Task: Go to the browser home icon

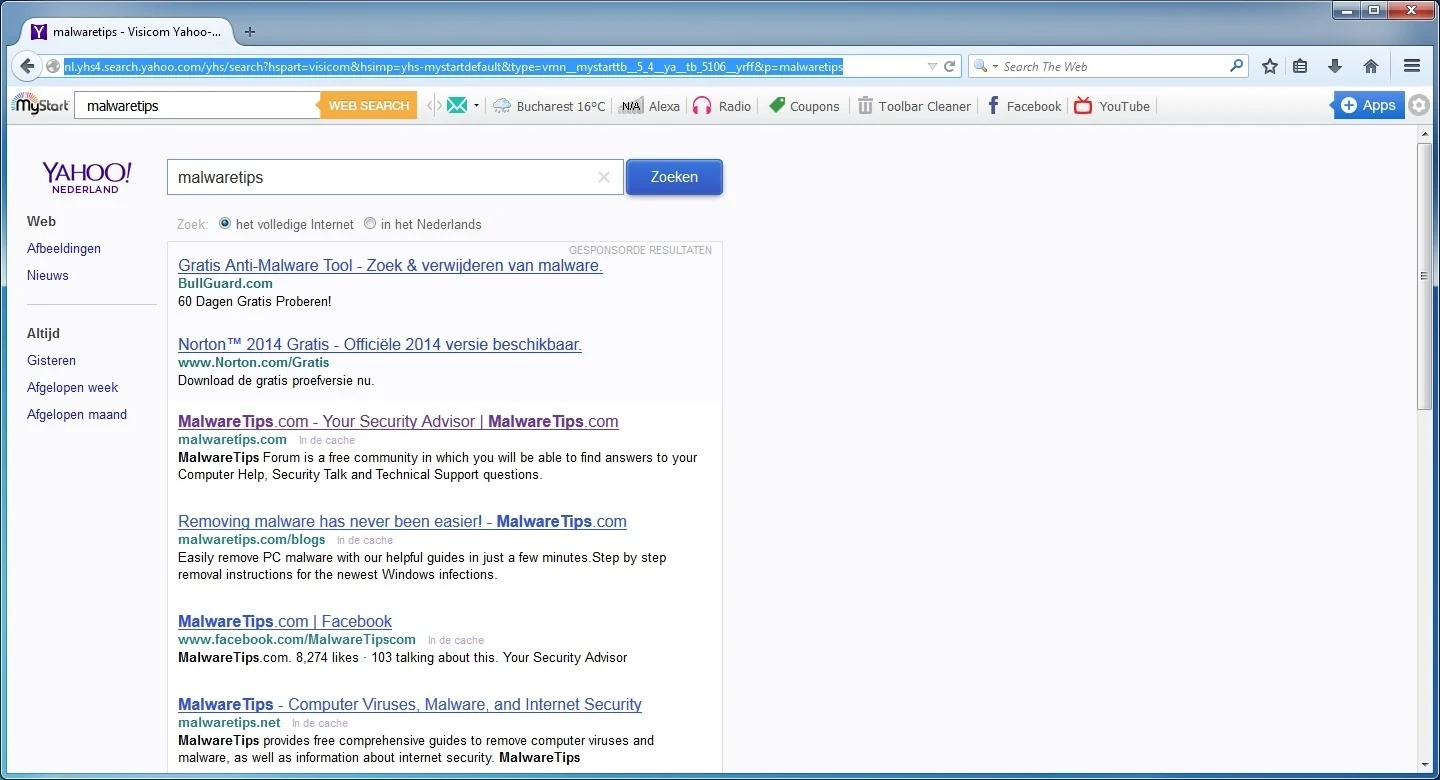Action: pyautogui.click(x=1371, y=66)
